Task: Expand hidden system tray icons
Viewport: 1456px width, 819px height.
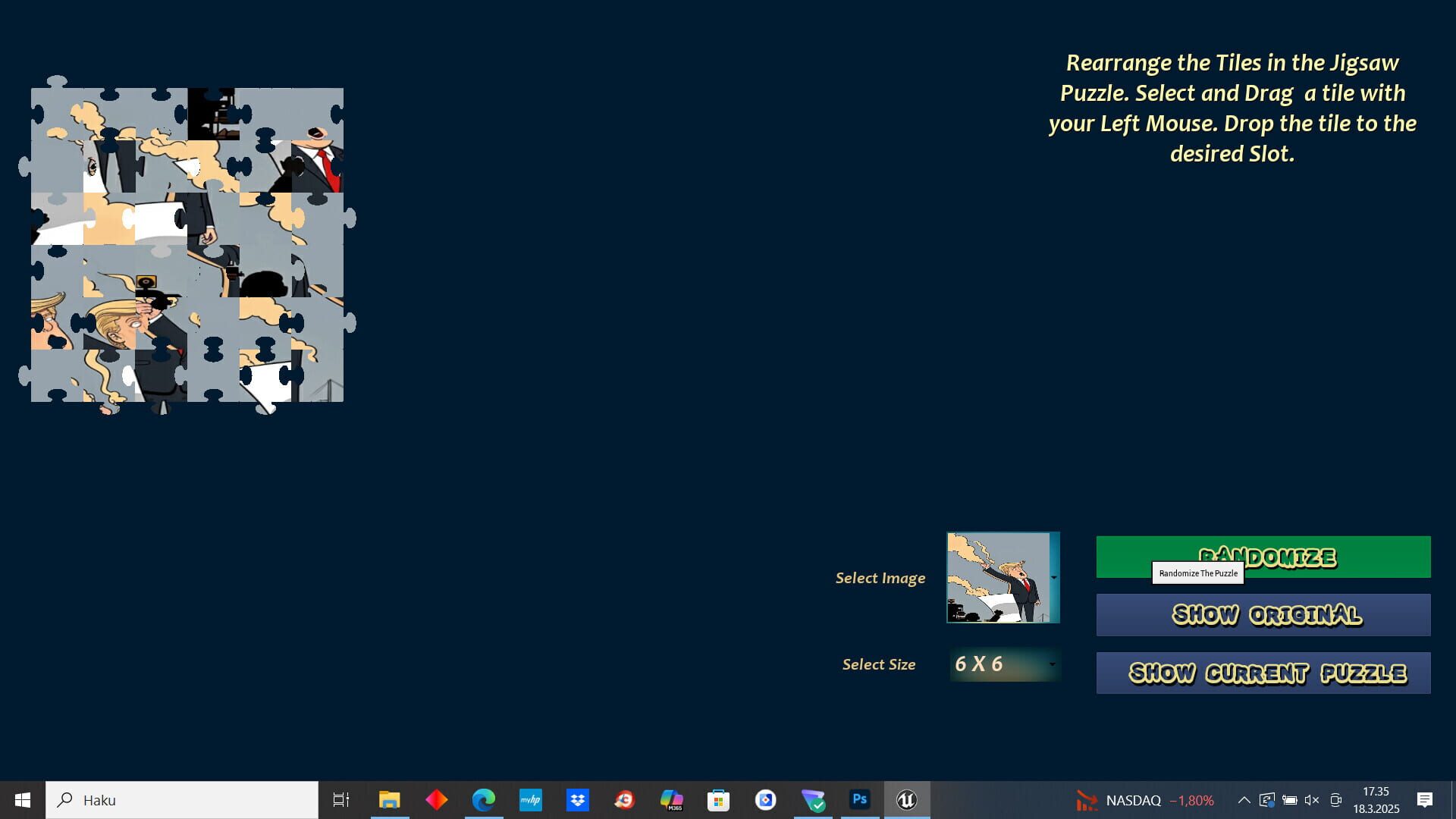Action: coord(1244,799)
